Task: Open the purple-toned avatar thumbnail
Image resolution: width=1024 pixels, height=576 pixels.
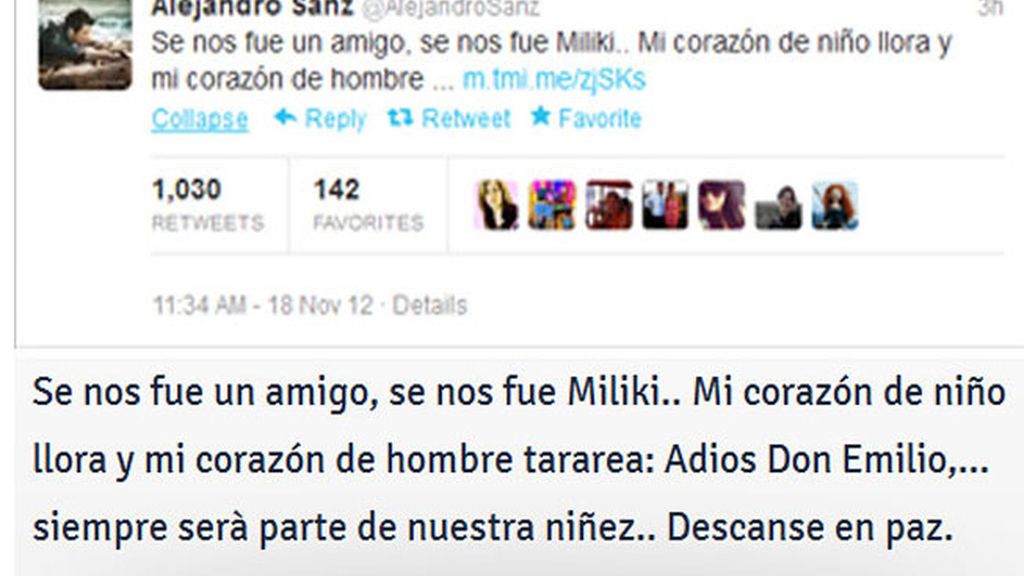Action: coord(722,205)
